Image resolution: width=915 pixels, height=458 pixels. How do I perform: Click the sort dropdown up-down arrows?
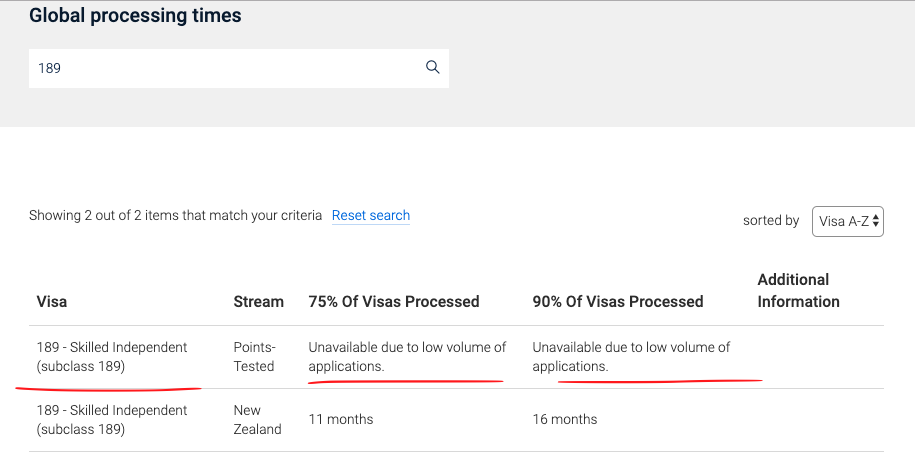point(875,221)
